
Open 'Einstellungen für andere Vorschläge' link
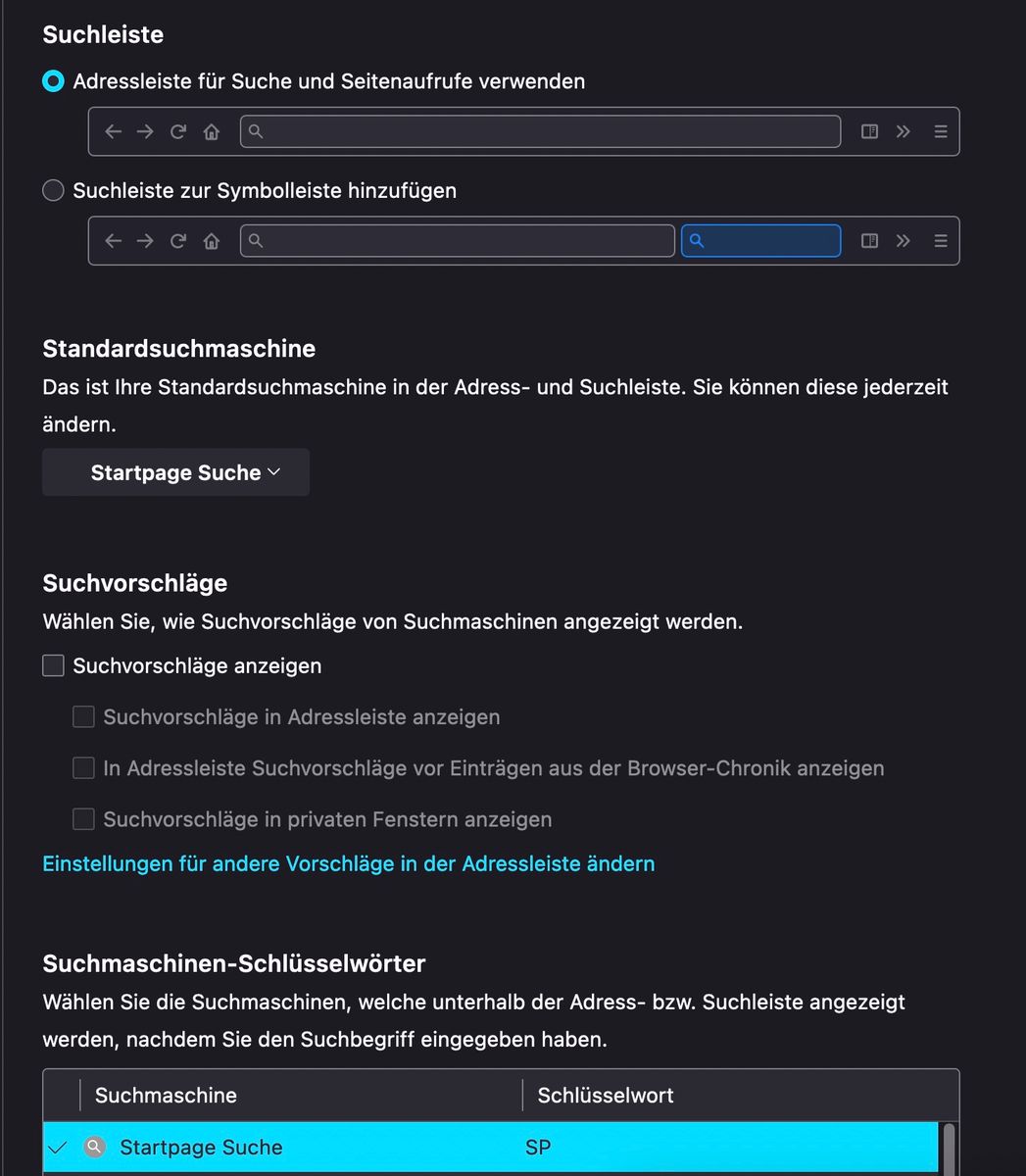tap(349, 864)
